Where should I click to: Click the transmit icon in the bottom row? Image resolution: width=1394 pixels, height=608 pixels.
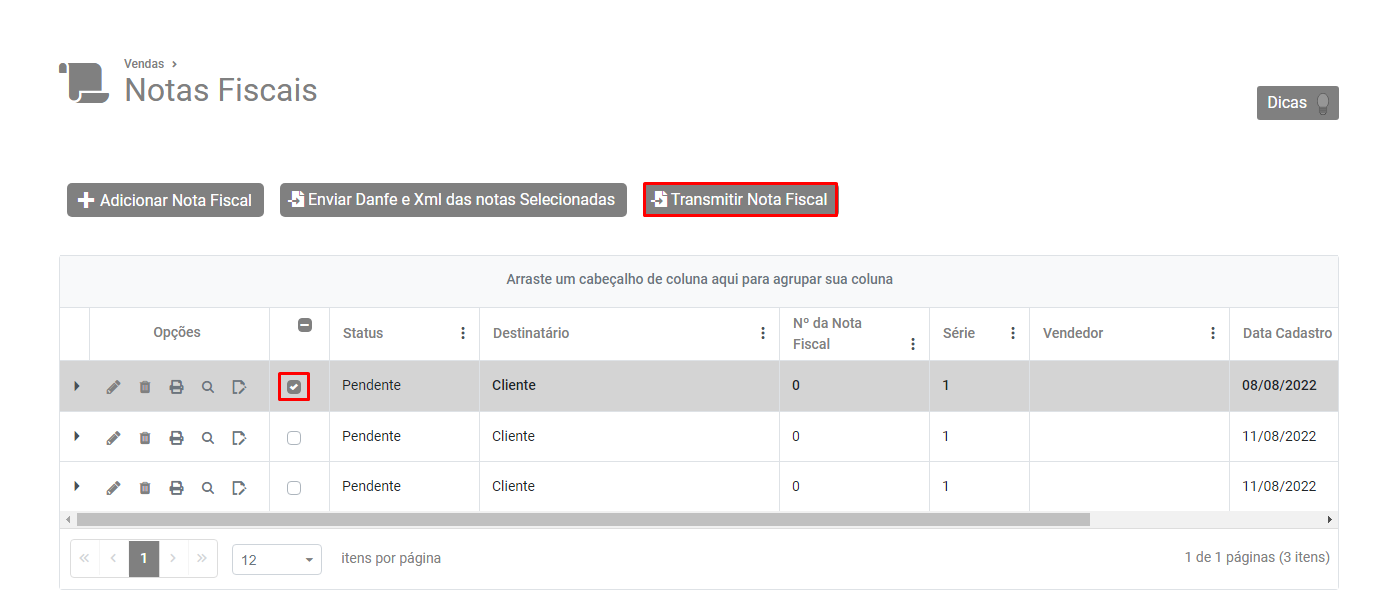click(x=239, y=488)
